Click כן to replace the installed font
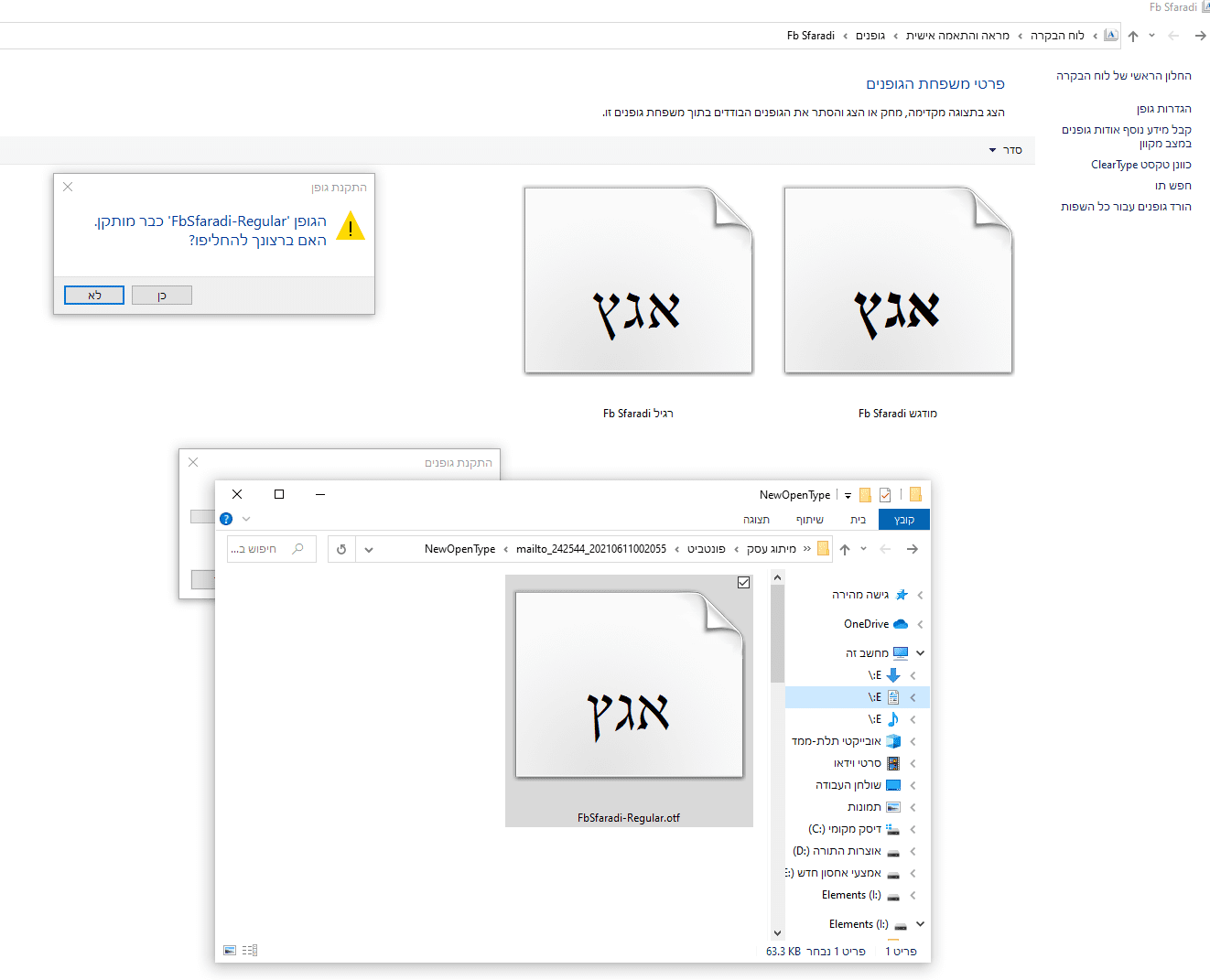The image size is (1210, 980). [x=162, y=296]
